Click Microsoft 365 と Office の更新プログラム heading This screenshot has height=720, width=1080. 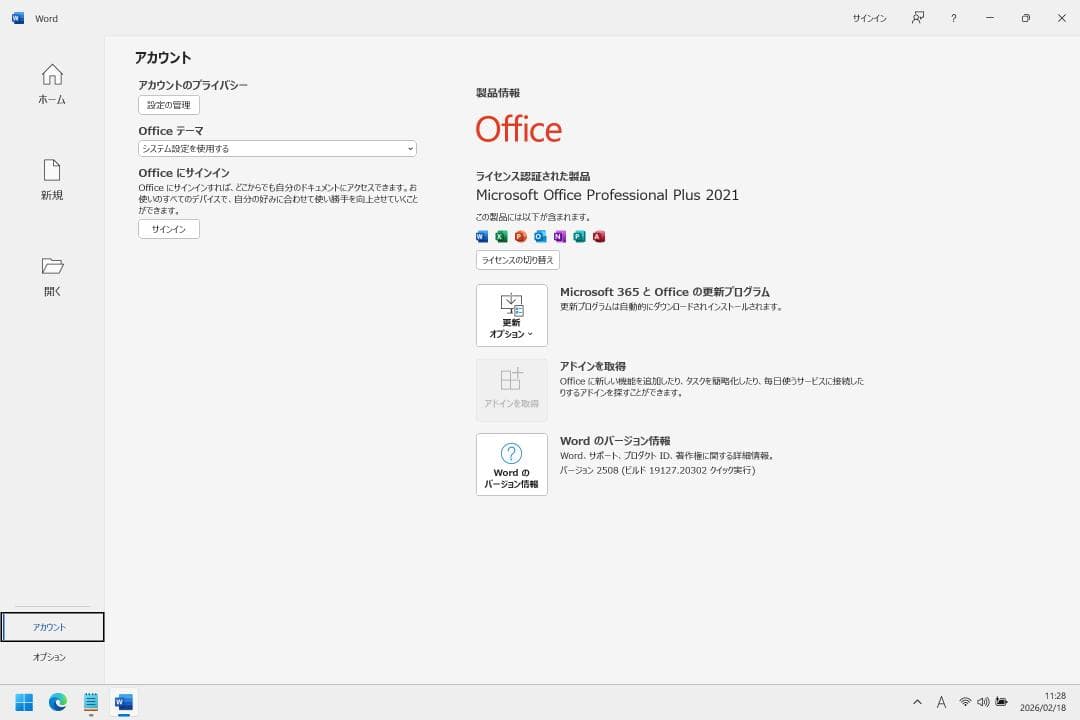(665, 292)
